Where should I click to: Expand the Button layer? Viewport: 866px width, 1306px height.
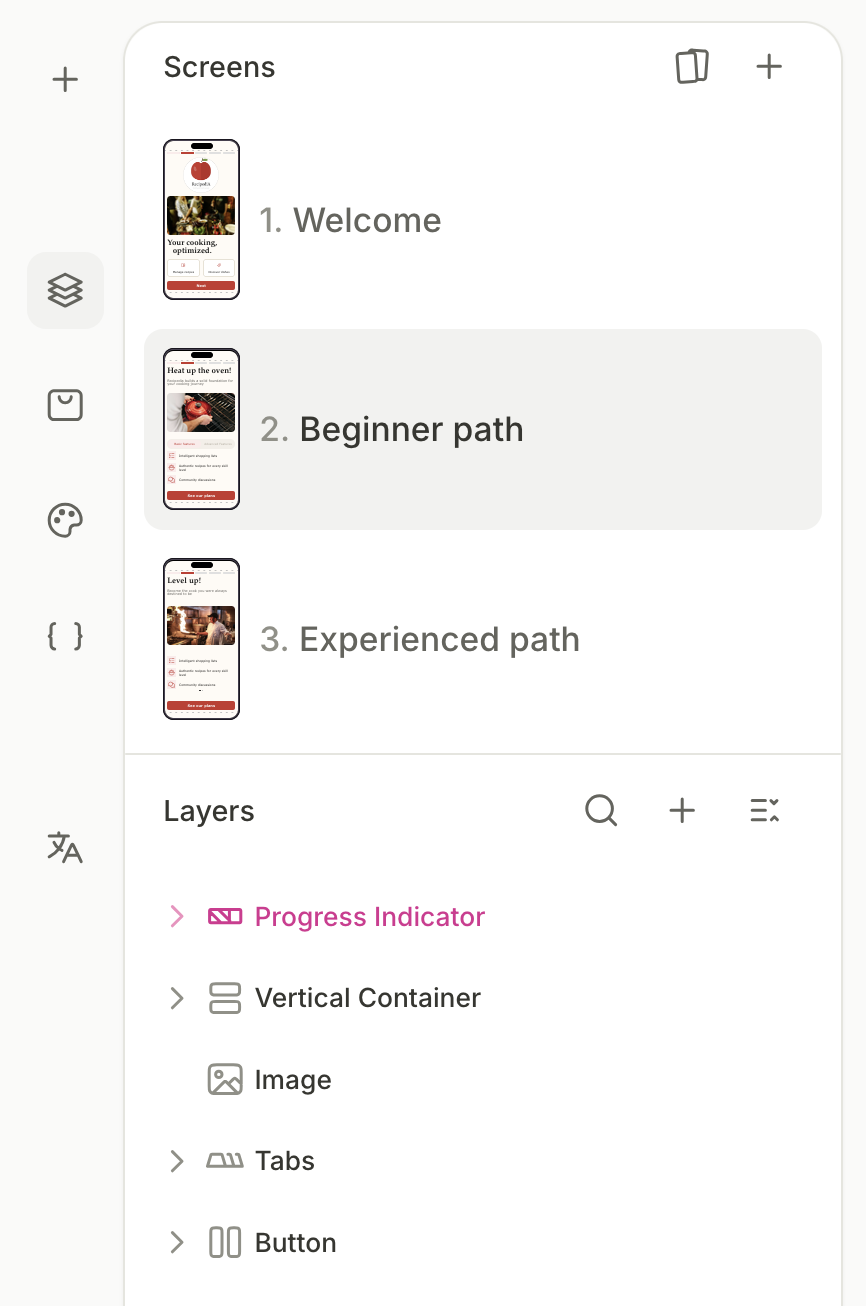[x=177, y=1243]
